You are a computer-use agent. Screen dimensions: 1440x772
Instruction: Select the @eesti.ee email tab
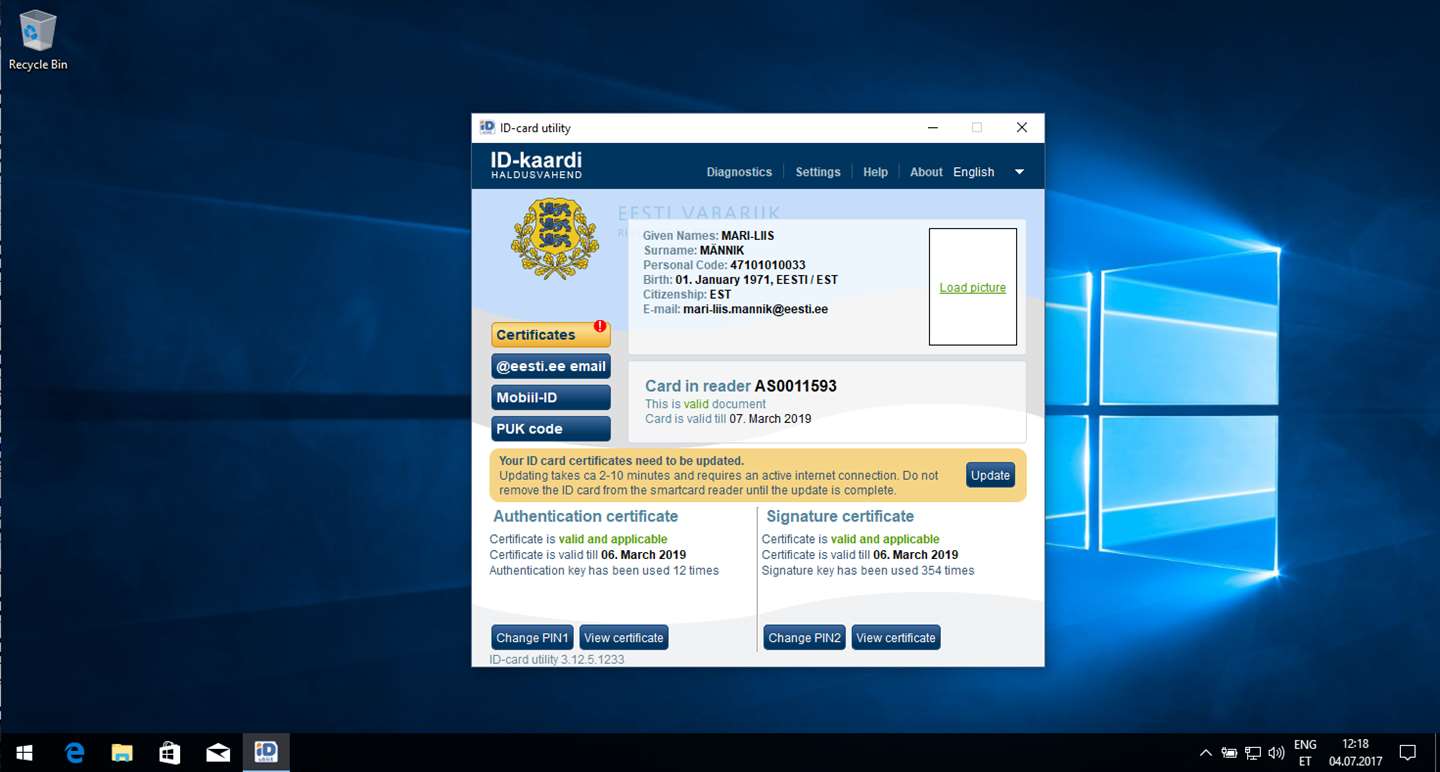point(551,366)
